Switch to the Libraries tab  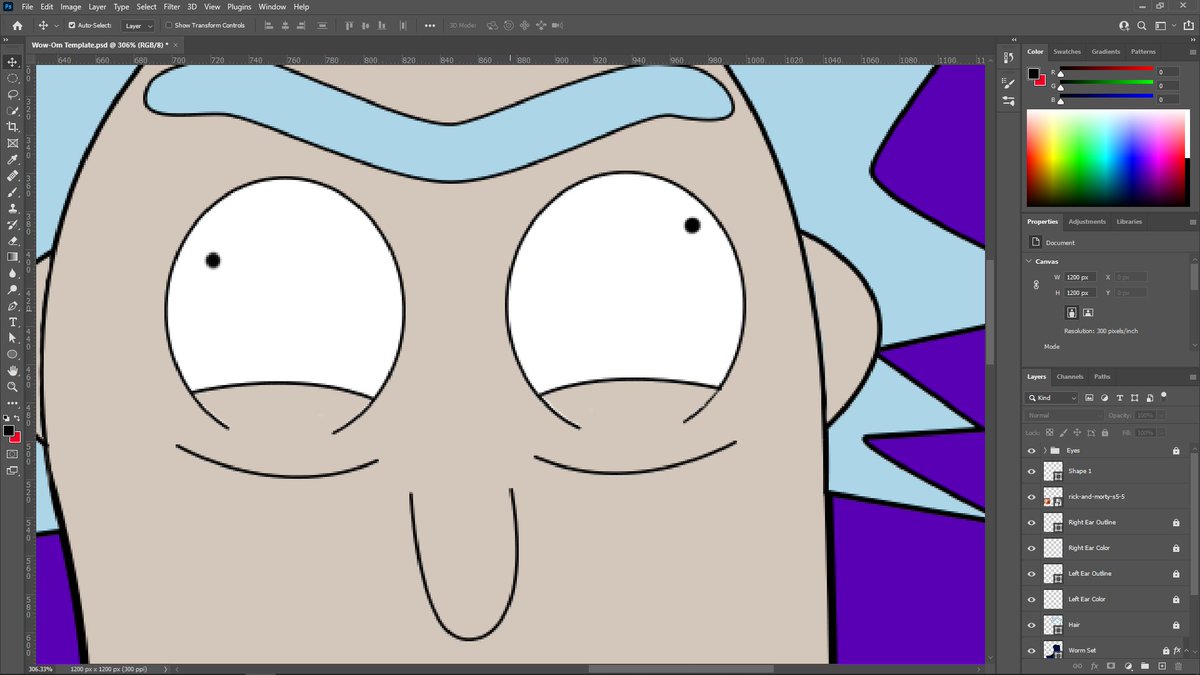point(1129,221)
